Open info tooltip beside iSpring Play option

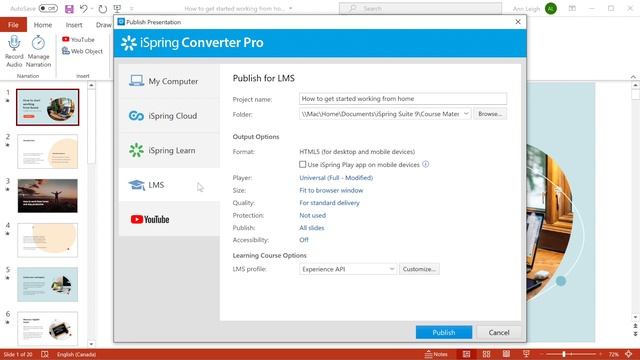click(x=425, y=164)
